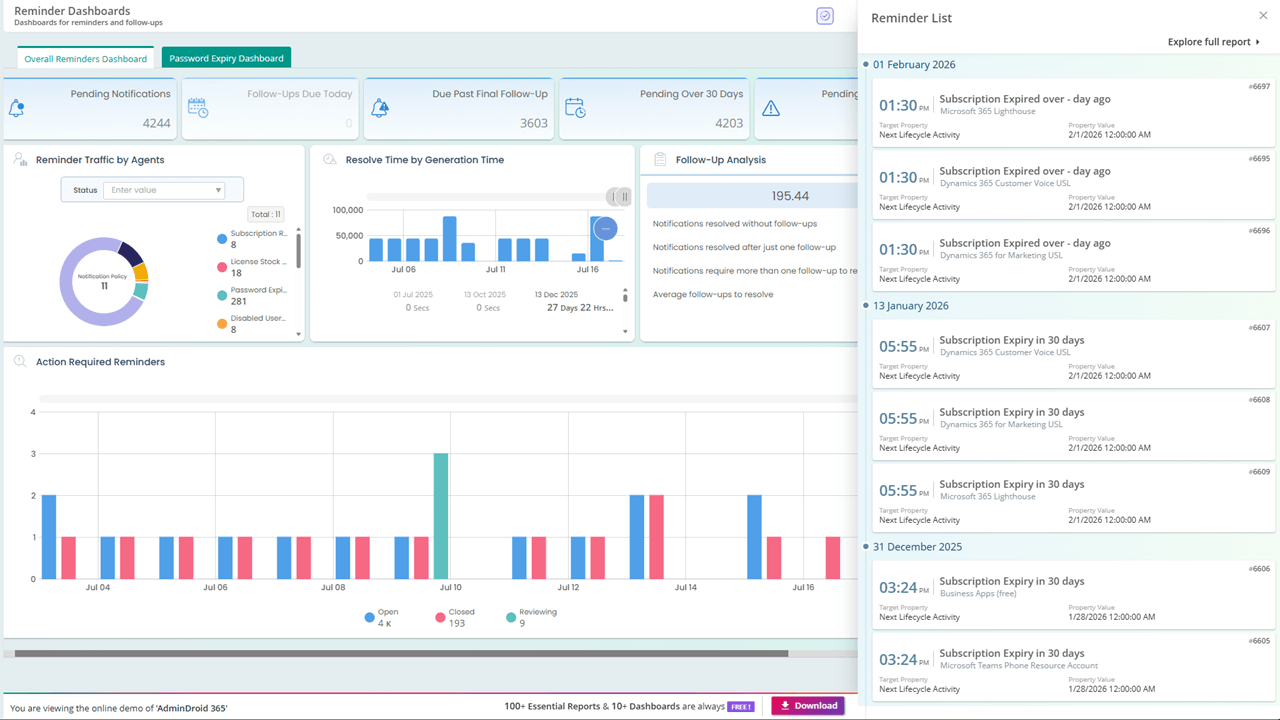
Task: Click the Action Required Reminders widget icon
Action: pos(20,361)
